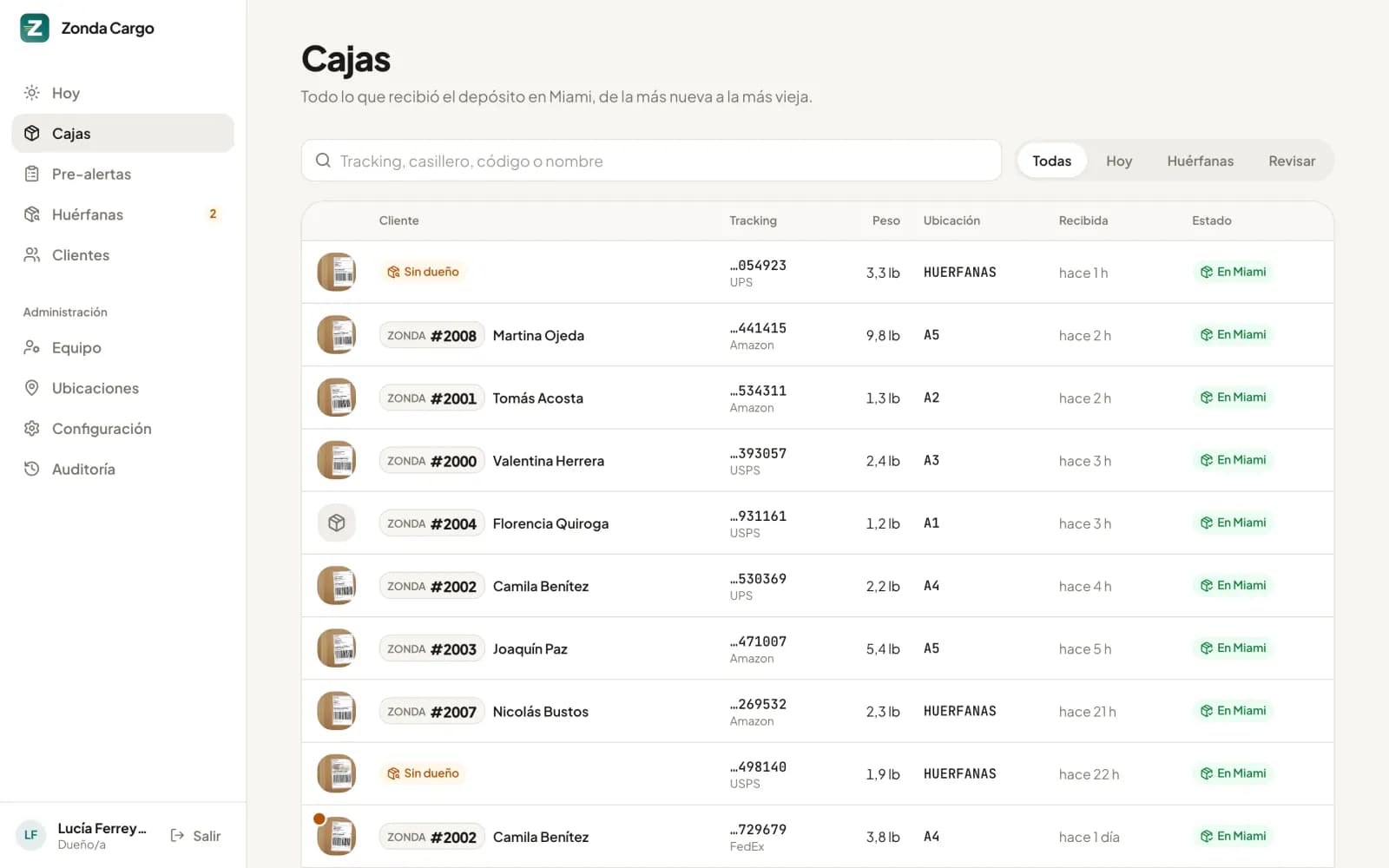Click the Configuración gear icon

[x=32, y=429]
